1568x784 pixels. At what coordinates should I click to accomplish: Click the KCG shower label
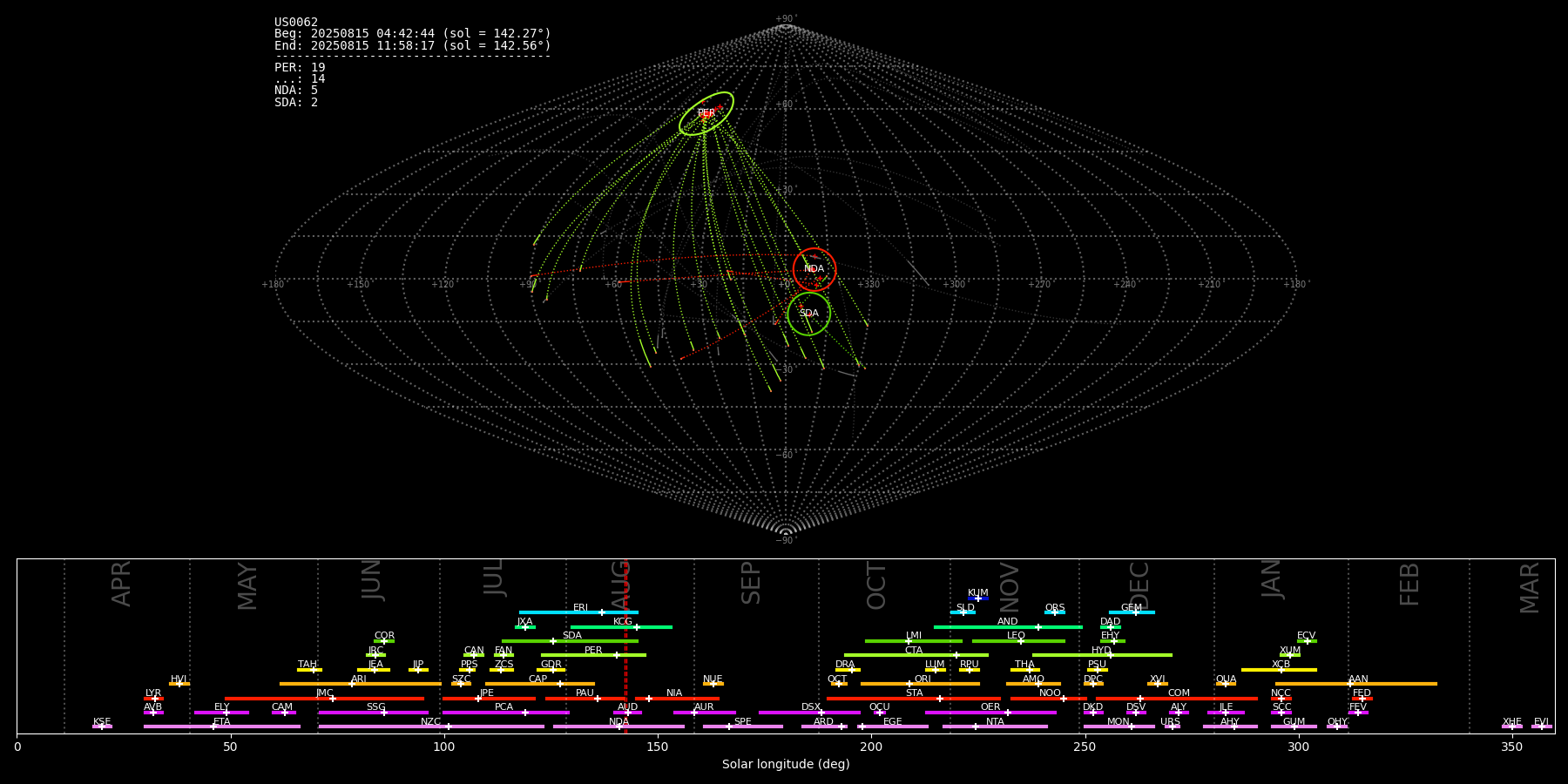click(623, 622)
